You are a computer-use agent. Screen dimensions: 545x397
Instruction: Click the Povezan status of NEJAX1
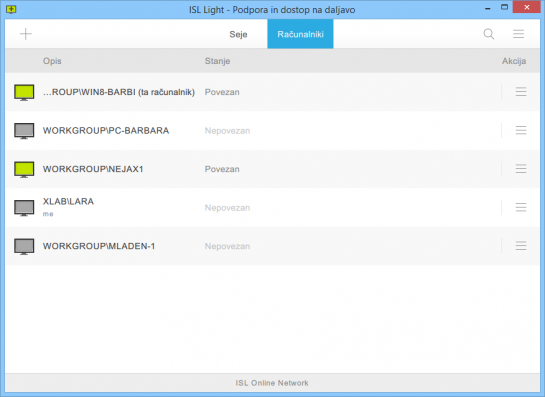coord(222,169)
